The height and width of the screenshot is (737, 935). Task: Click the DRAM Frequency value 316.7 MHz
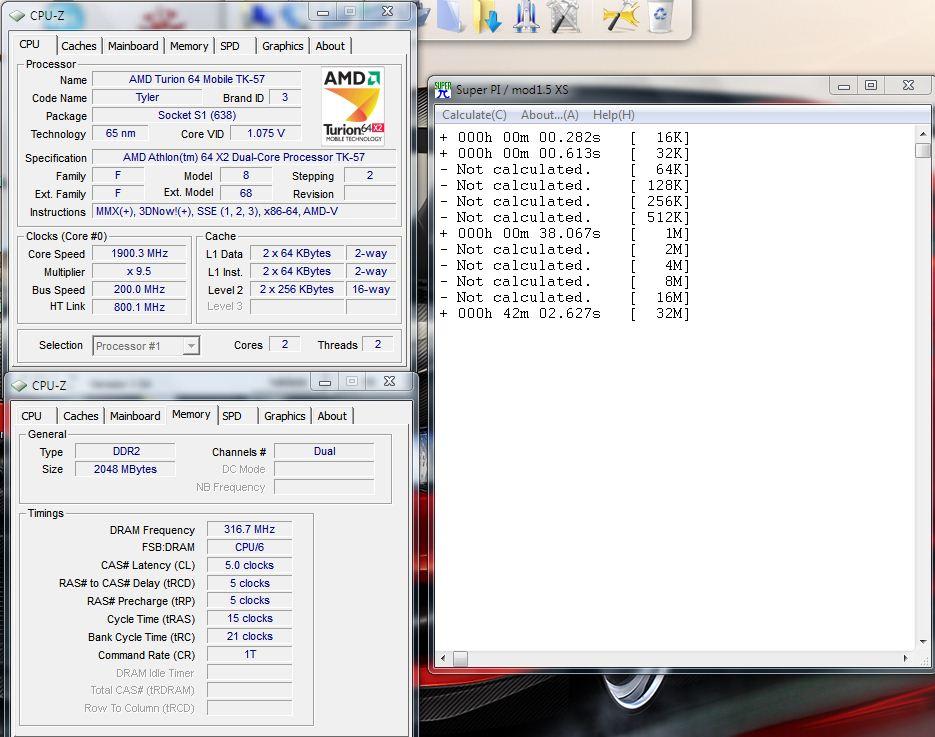pyautogui.click(x=249, y=529)
